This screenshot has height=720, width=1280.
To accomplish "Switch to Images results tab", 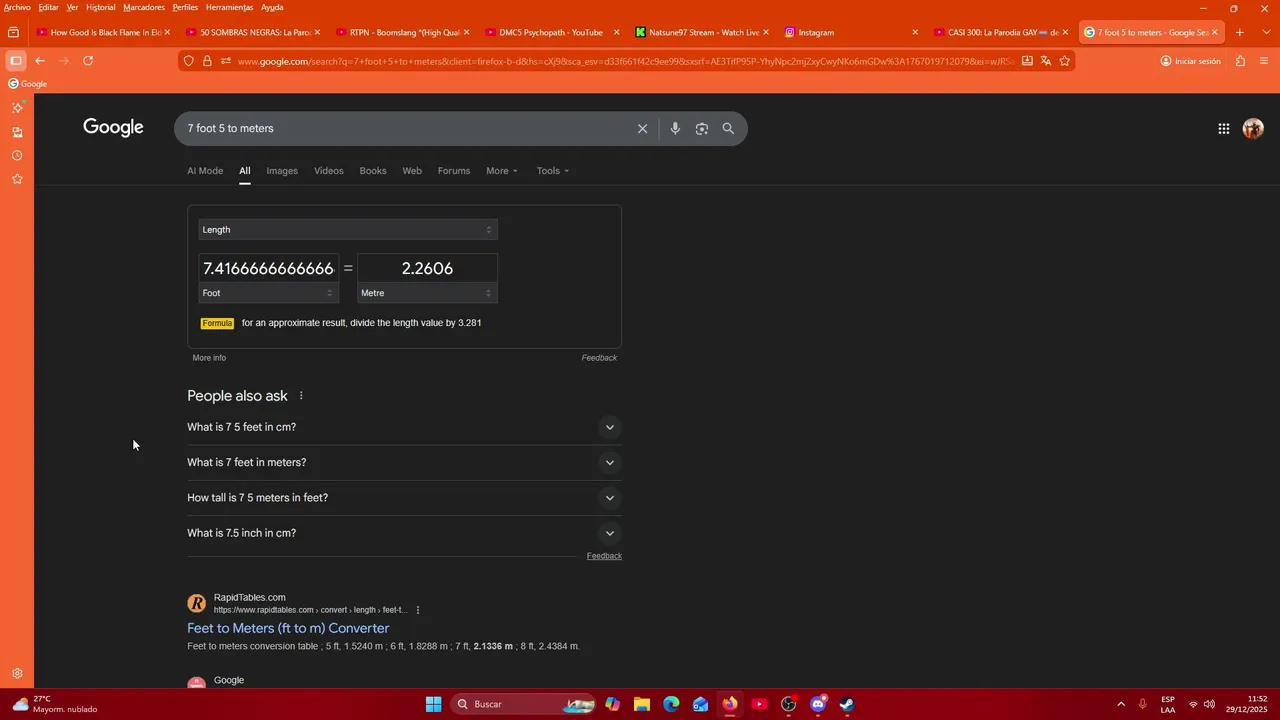I will 282,171.
